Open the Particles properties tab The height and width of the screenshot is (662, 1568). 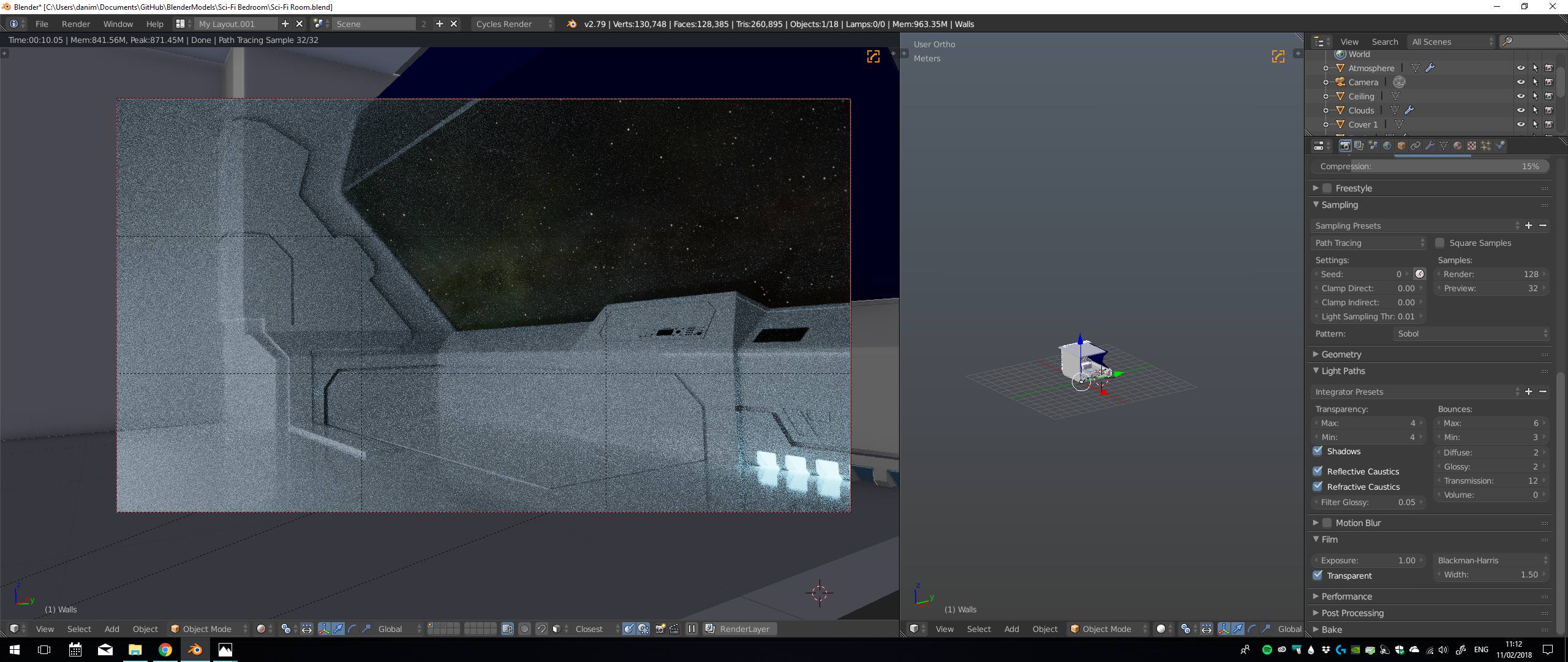click(x=1485, y=146)
